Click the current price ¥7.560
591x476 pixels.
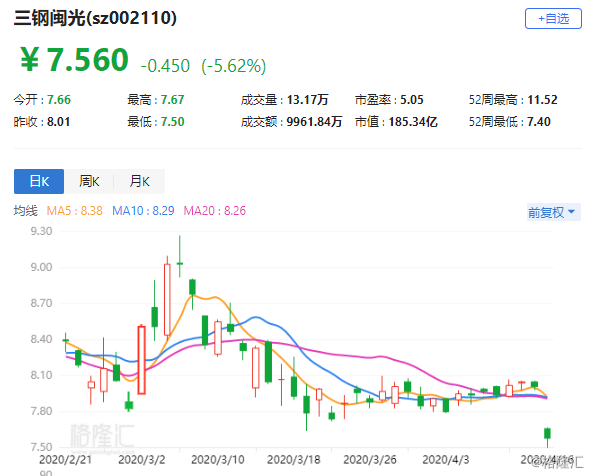74,60
